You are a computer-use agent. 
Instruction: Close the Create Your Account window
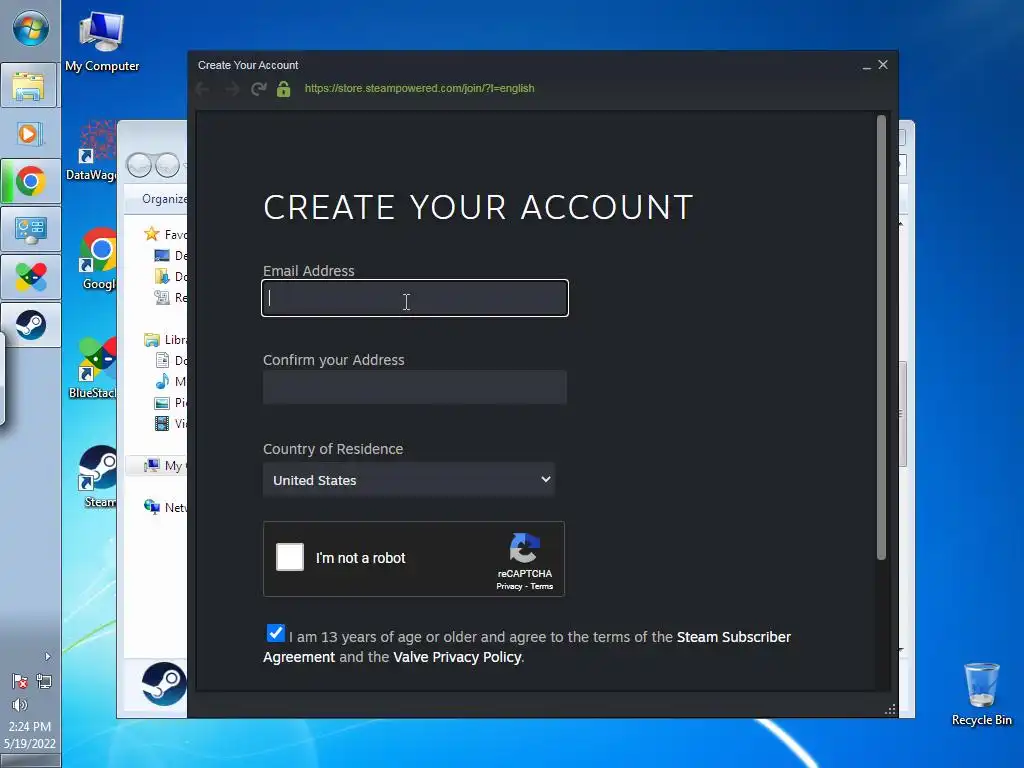(x=883, y=65)
